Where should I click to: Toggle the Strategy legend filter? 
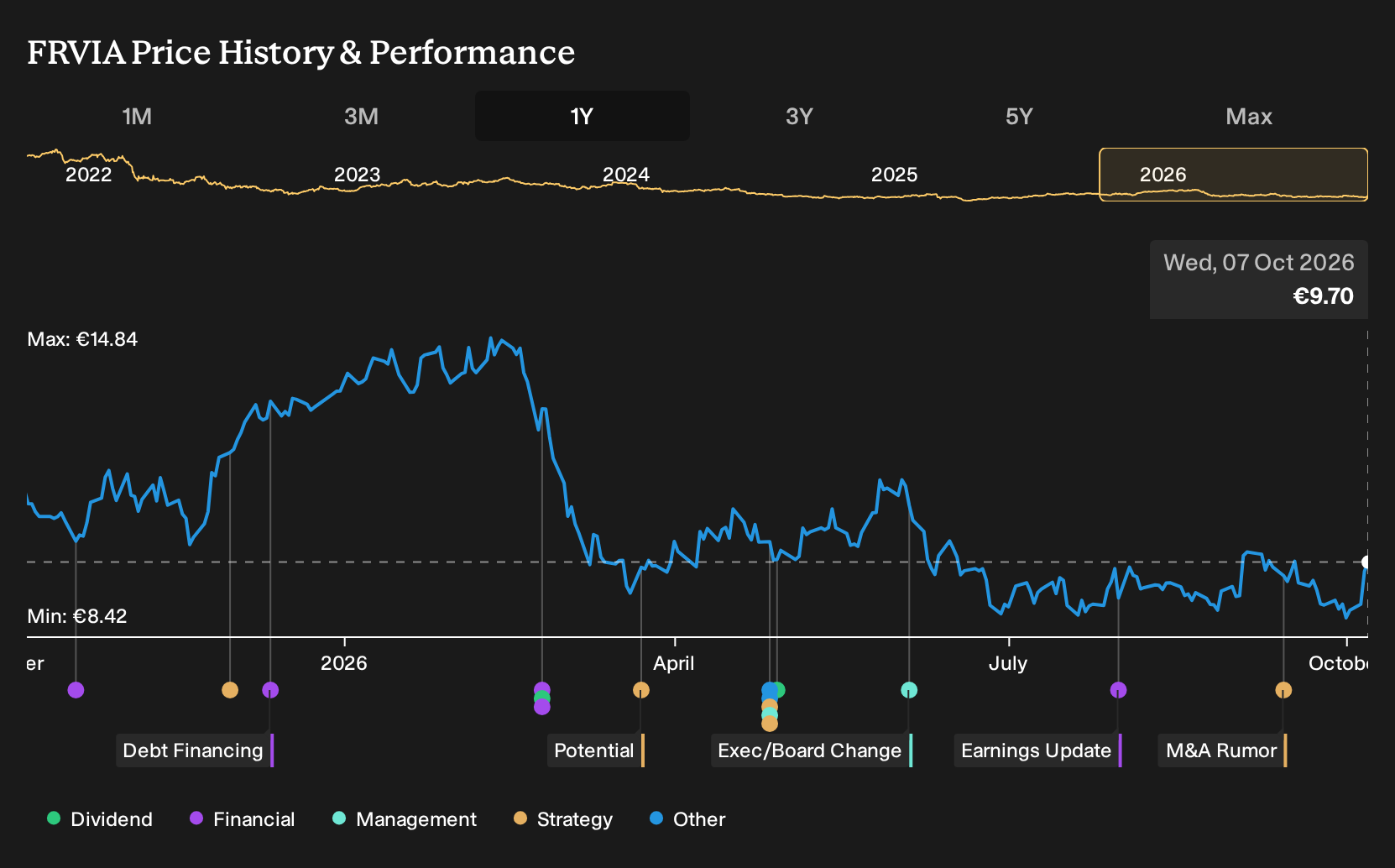[563, 819]
